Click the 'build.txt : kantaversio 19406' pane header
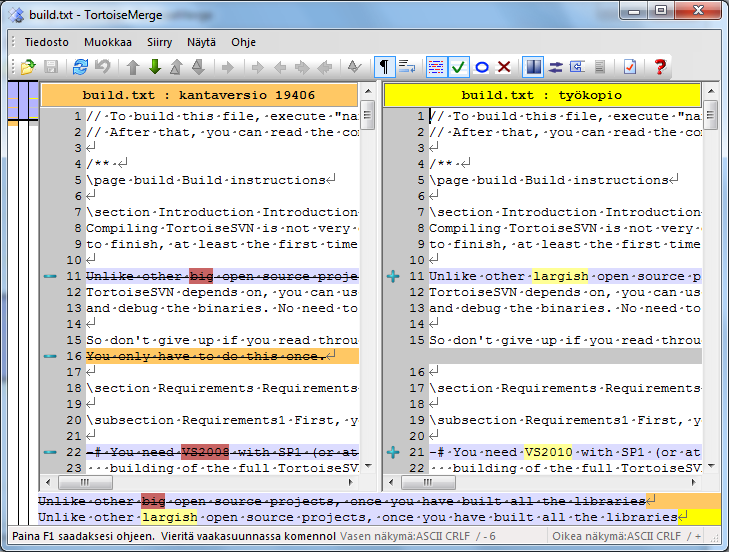729x552 pixels. click(199, 95)
